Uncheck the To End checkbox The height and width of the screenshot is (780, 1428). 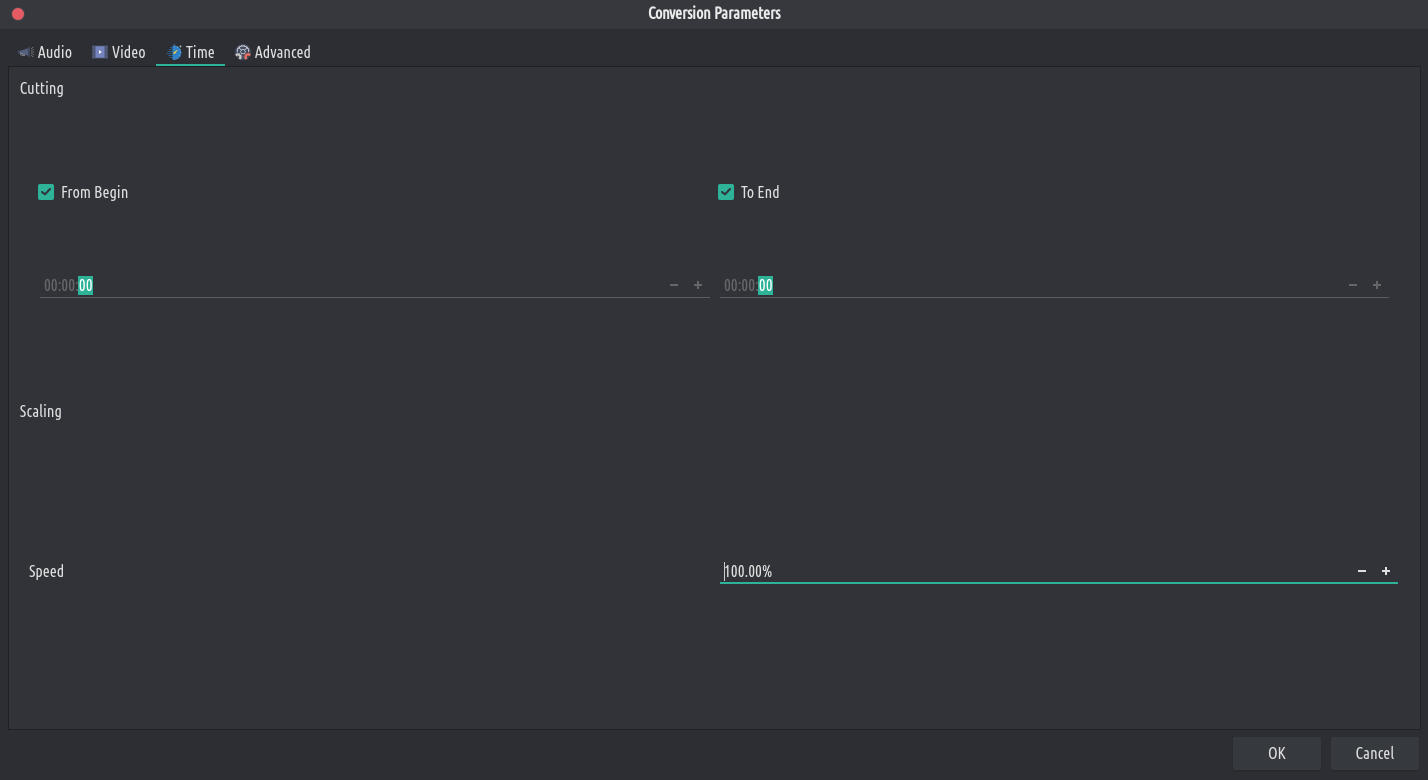(x=726, y=192)
